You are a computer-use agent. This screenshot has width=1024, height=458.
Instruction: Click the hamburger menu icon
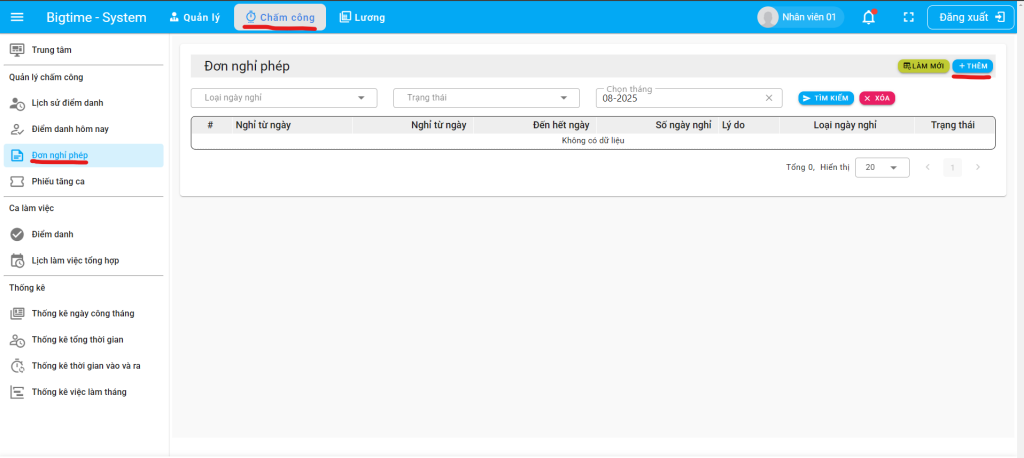pos(17,17)
